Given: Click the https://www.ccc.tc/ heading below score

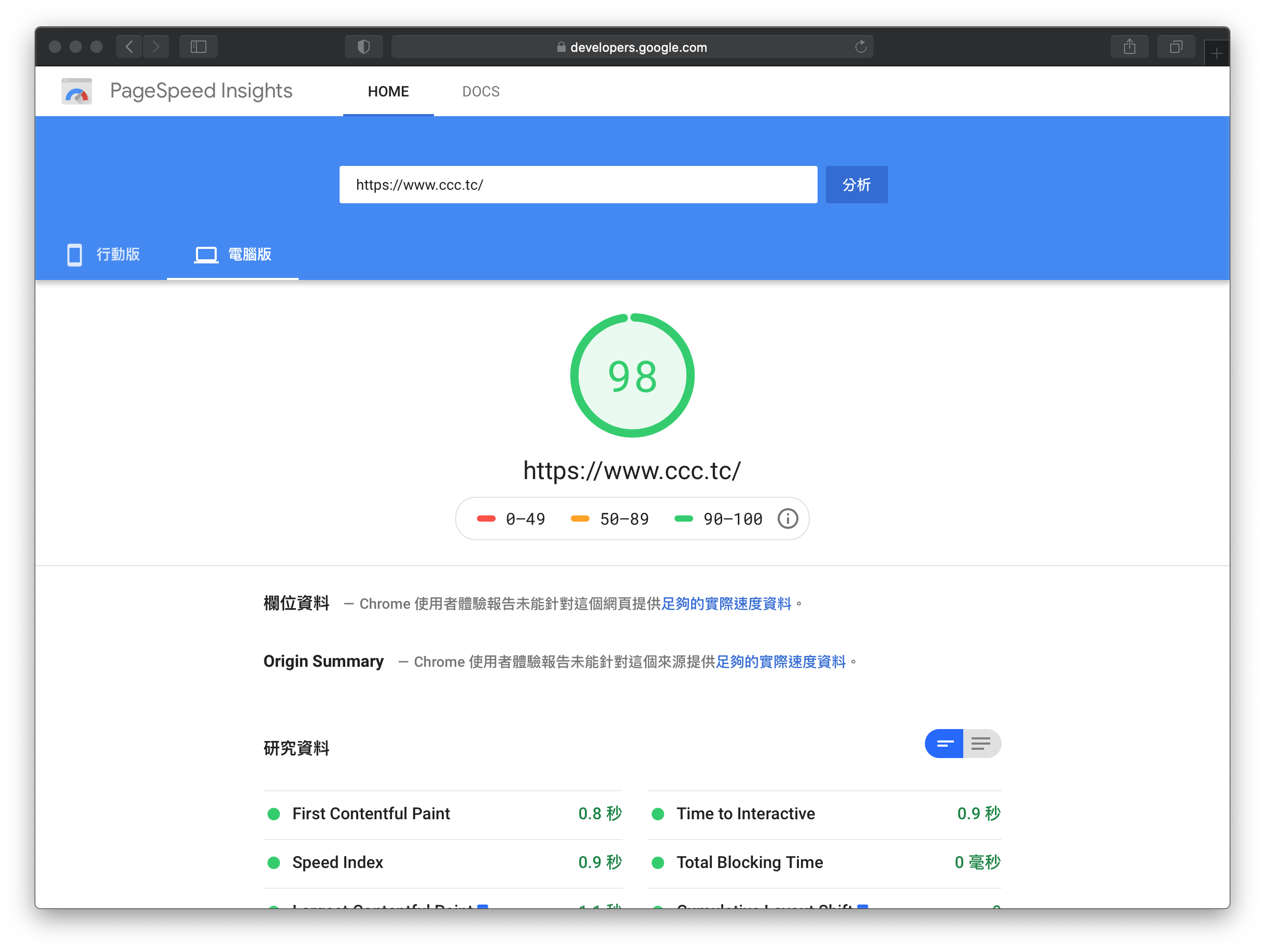Looking at the screenshot, I should pos(632,471).
